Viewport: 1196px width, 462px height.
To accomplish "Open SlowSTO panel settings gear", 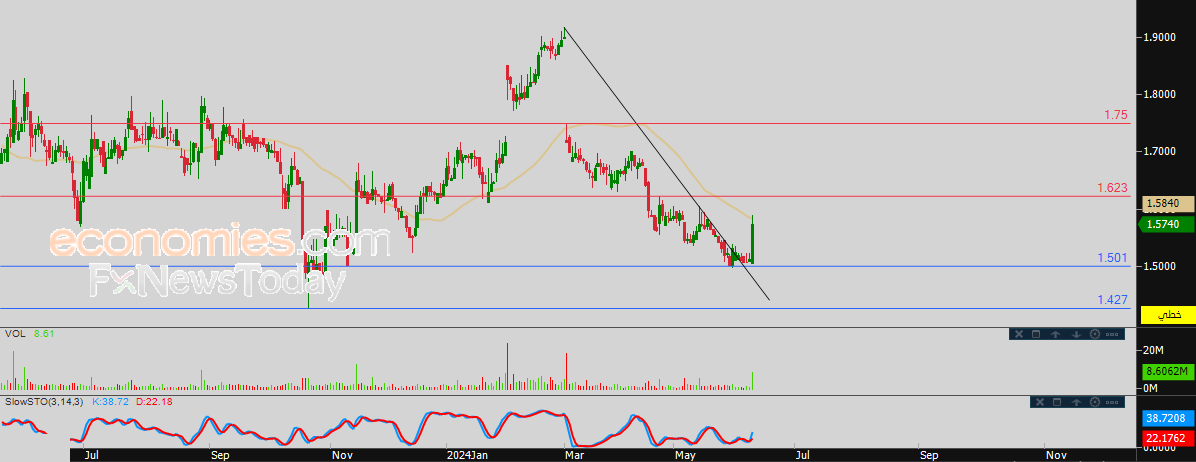I will click(1095, 402).
